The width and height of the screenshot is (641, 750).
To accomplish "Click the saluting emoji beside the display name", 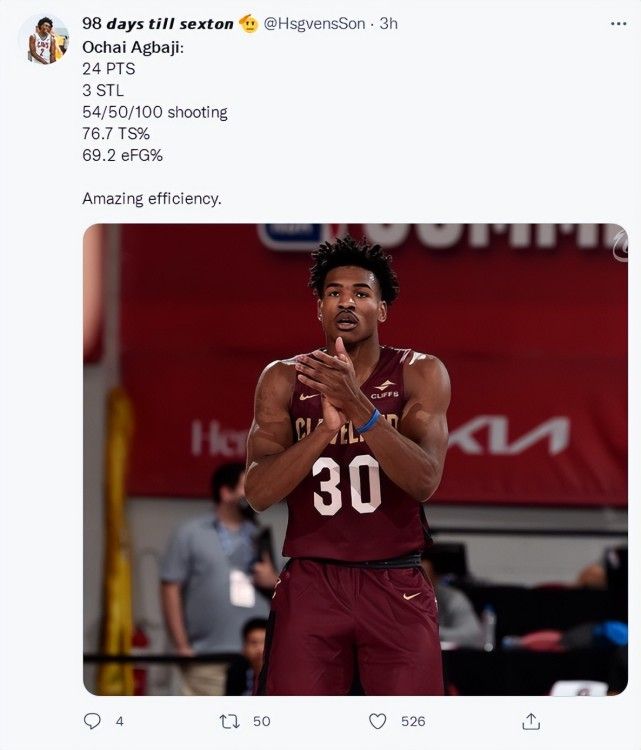I will pyautogui.click(x=249, y=24).
